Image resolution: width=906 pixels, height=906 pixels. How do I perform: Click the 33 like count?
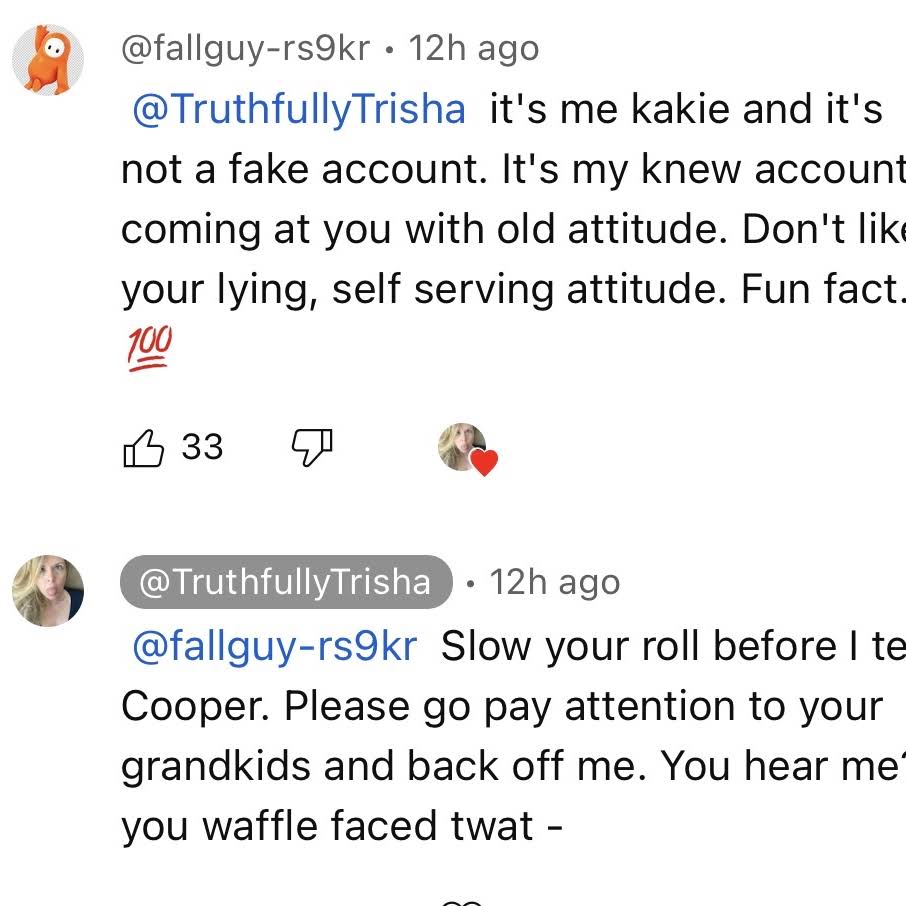pos(202,447)
